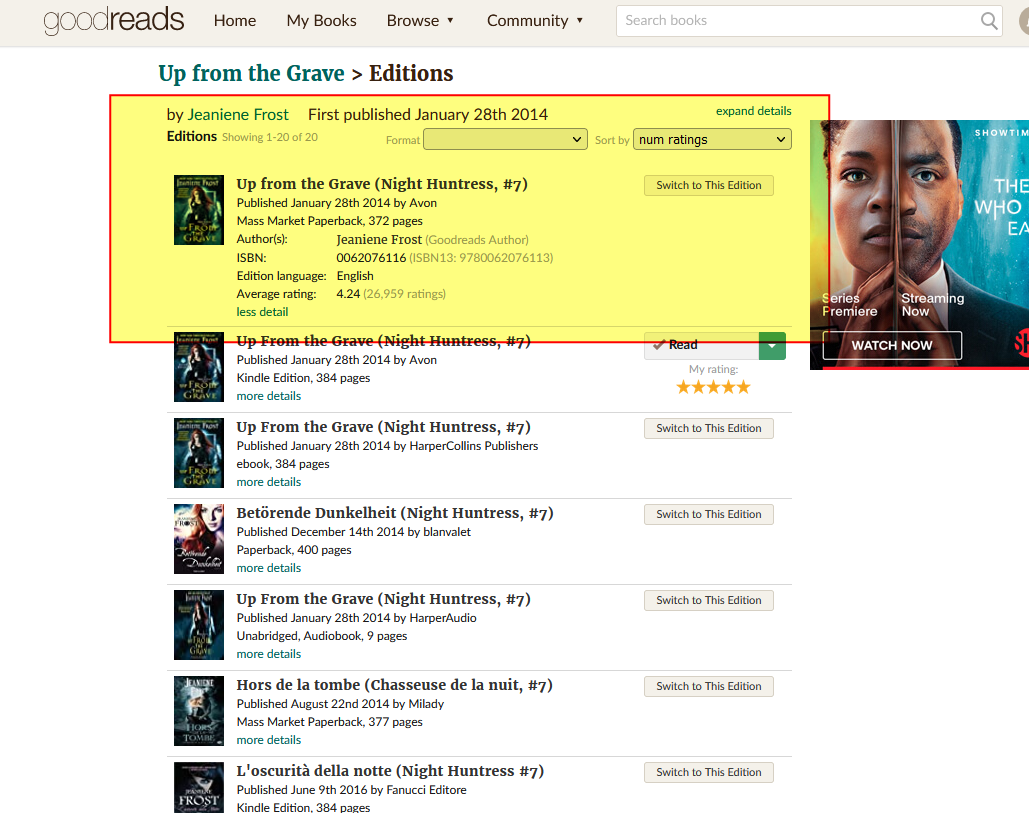Open author Jeaniene Frost header link
Viewport: 1029px width, 813px height.
(238, 115)
